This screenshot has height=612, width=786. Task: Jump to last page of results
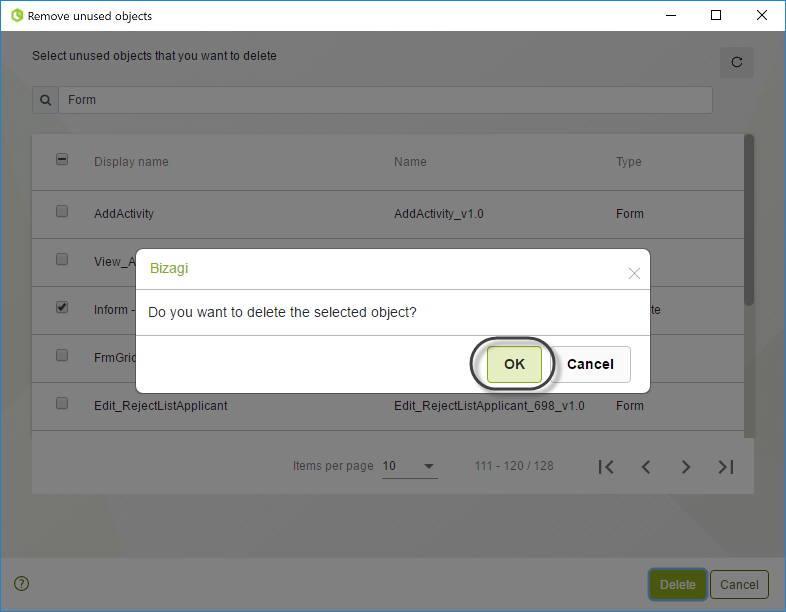coord(726,467)
